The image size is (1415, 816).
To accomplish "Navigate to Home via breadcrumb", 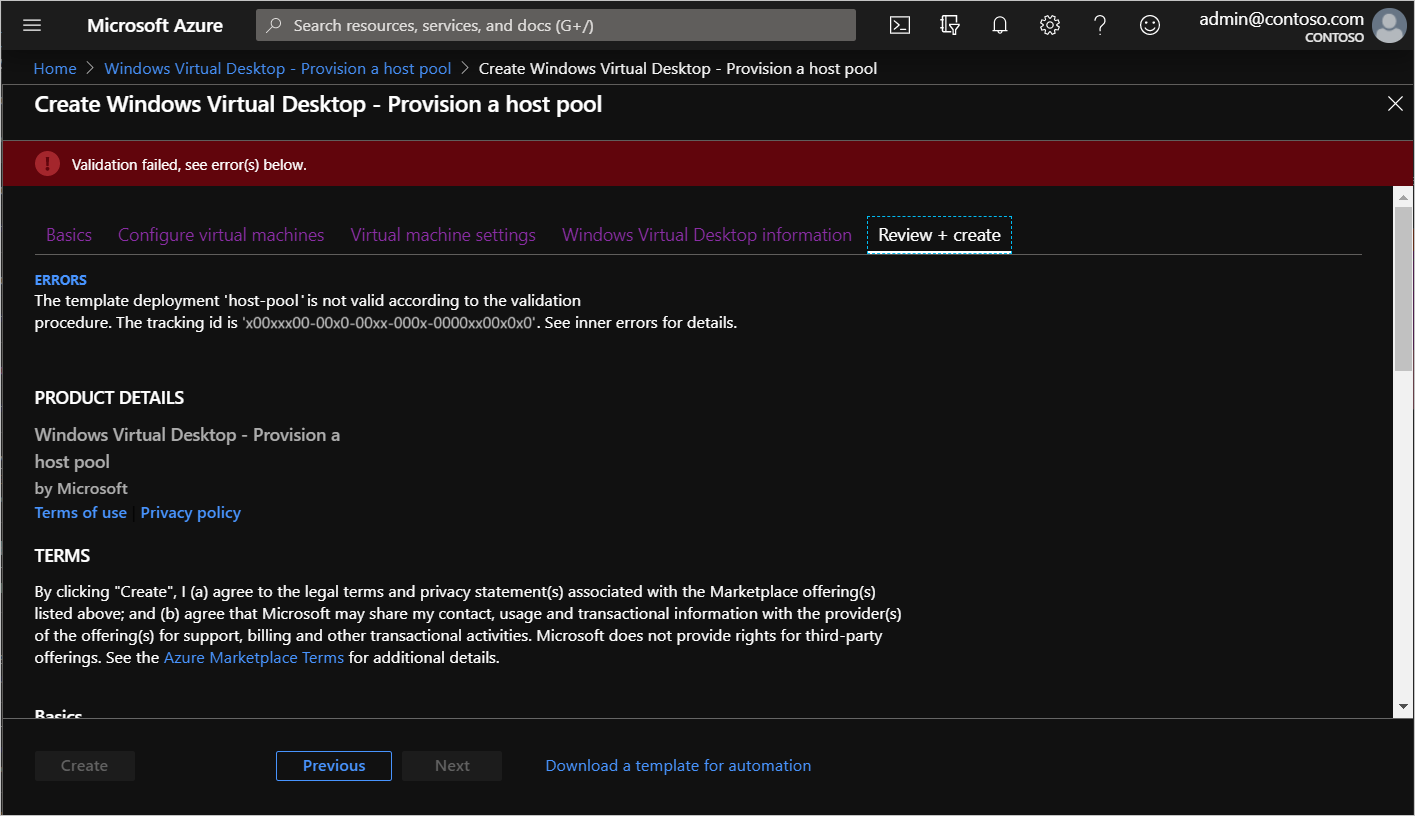I will tap(55, 68).
